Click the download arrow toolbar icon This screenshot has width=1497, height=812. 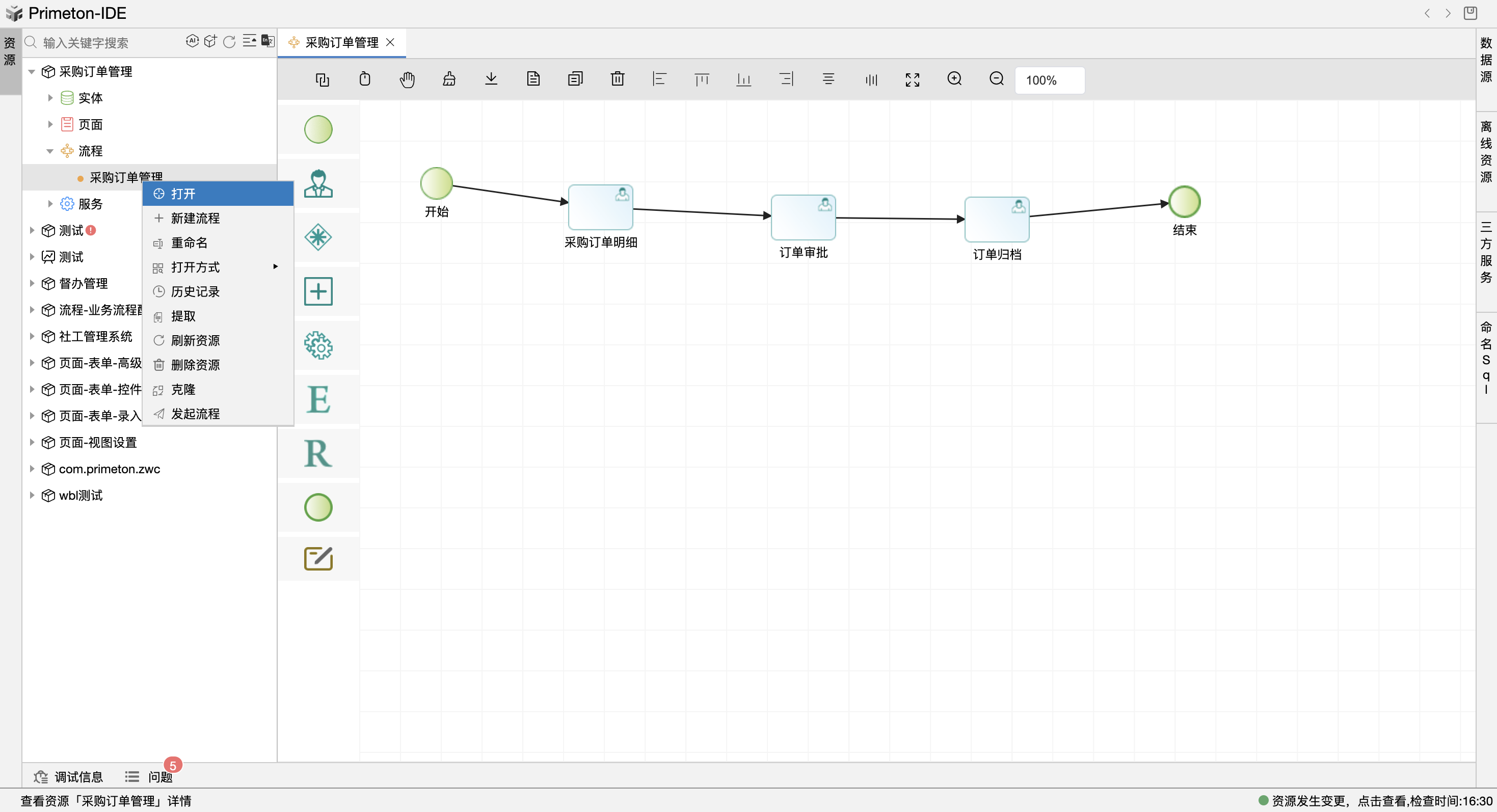point(491,79)
